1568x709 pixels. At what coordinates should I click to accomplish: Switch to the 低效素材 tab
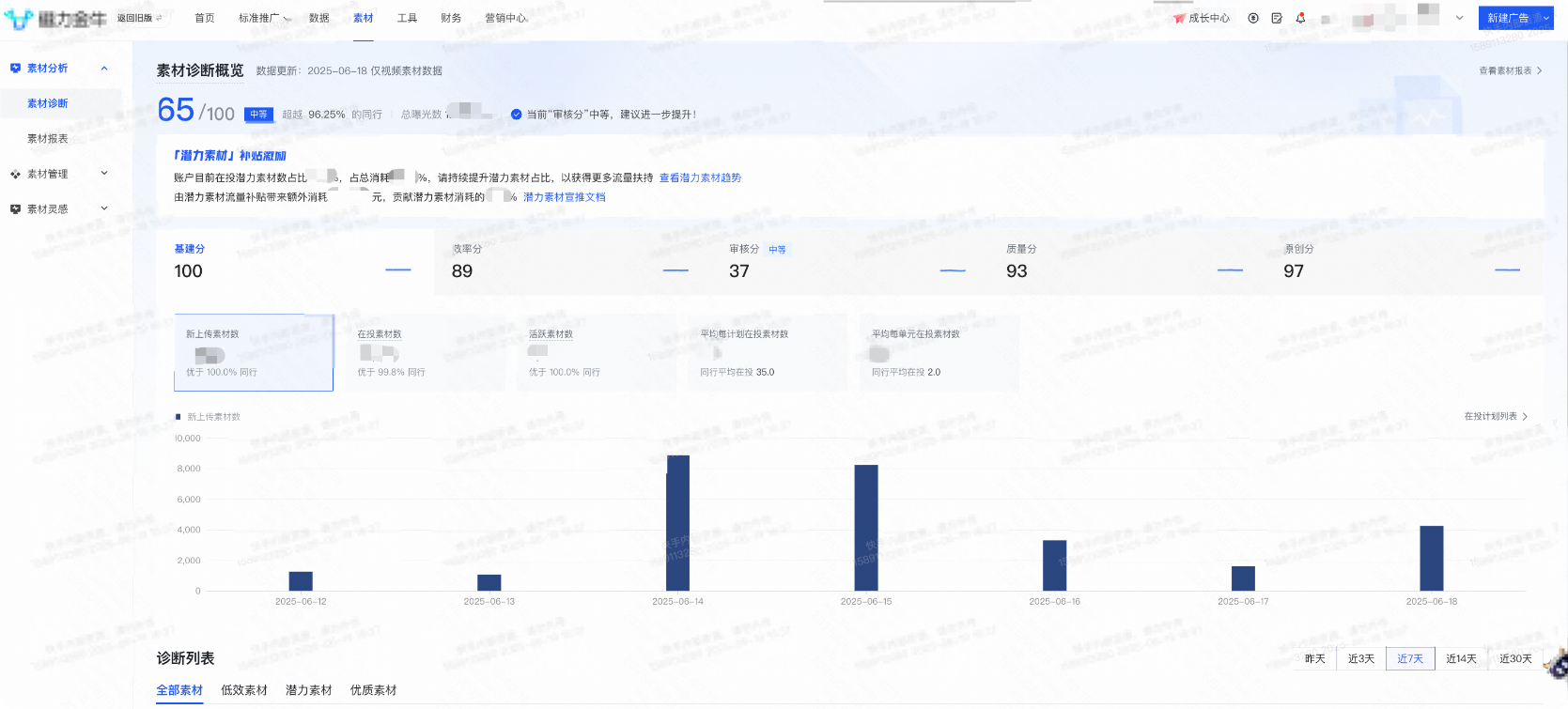[243, 690]
